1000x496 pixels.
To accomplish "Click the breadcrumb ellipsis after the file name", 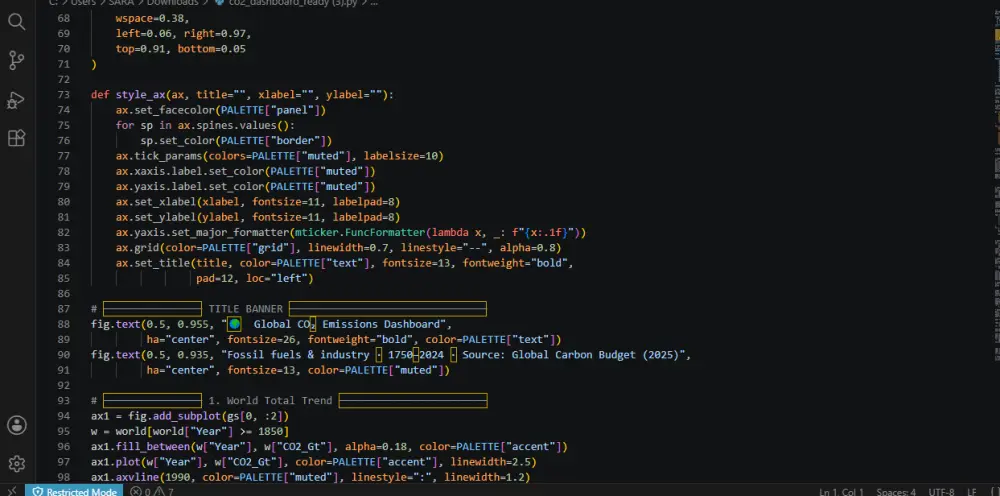I will [374, 3].
